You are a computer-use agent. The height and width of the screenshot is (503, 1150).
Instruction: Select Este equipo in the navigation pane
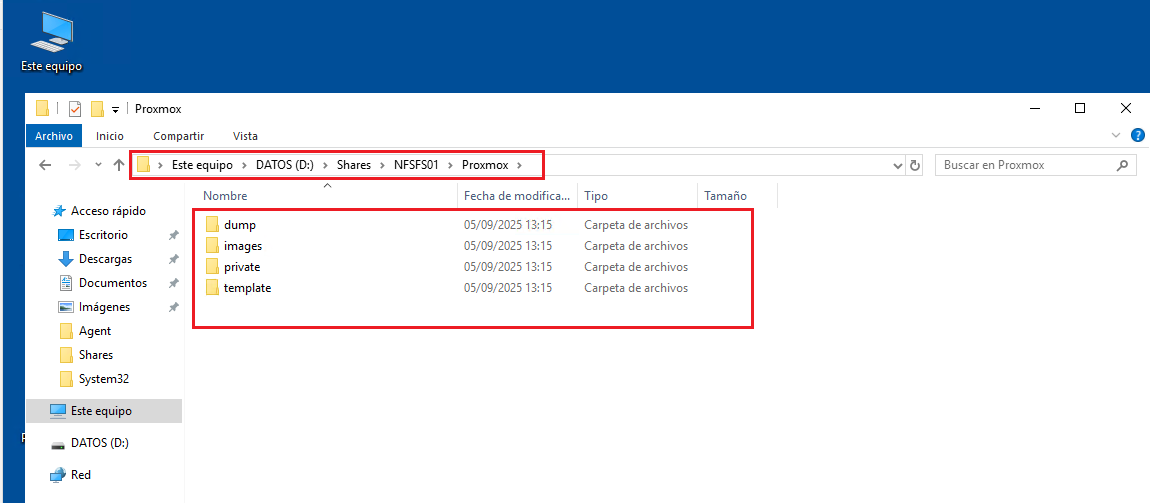[x=103, y=411]
